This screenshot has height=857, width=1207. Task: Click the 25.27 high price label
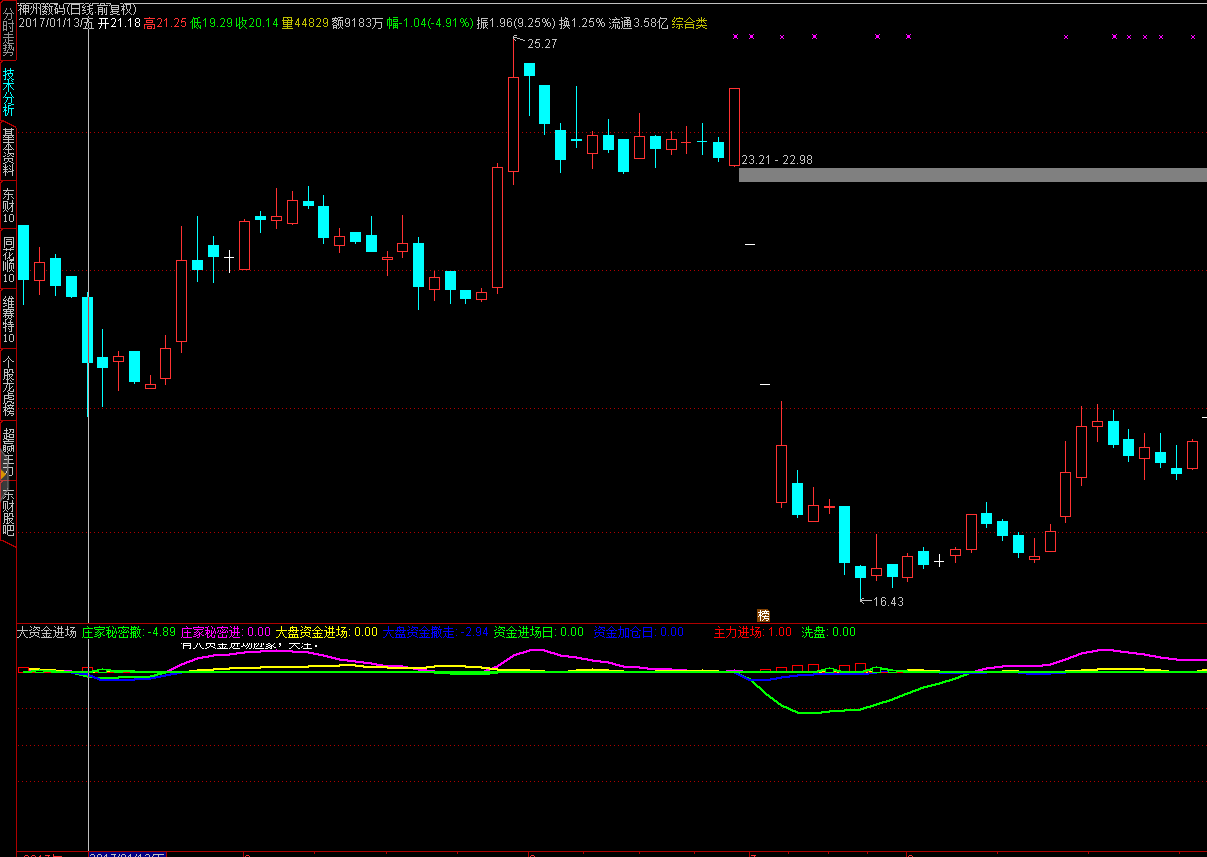click(x=542, y=44)
